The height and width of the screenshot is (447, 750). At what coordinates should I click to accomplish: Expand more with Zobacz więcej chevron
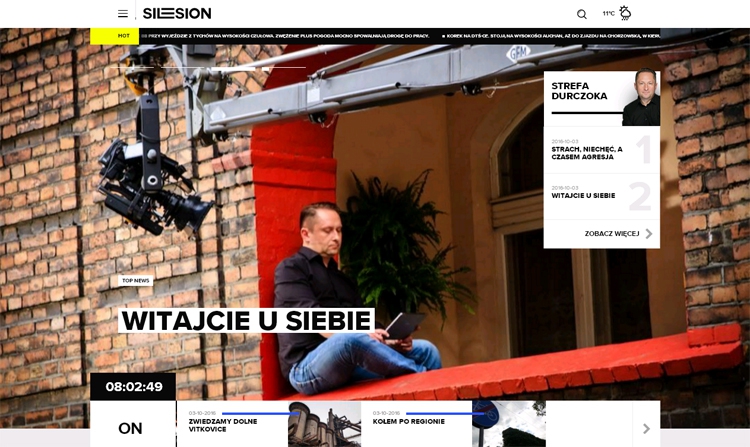tap(649, 234)
